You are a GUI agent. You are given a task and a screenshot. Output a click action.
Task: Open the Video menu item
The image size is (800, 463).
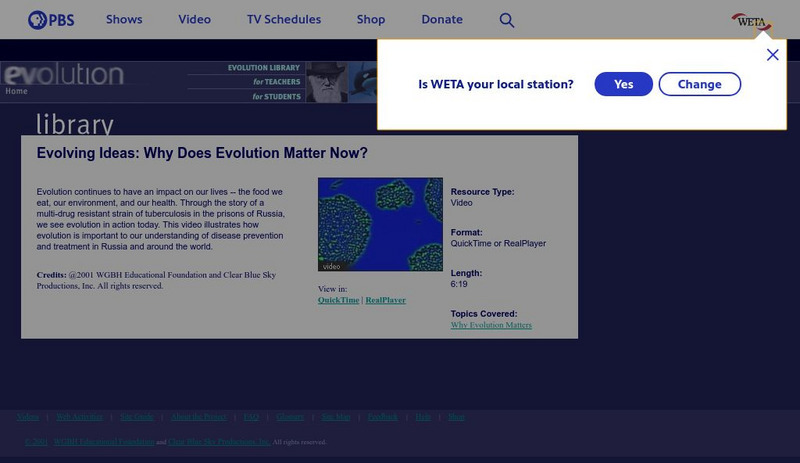pos(194,19)
